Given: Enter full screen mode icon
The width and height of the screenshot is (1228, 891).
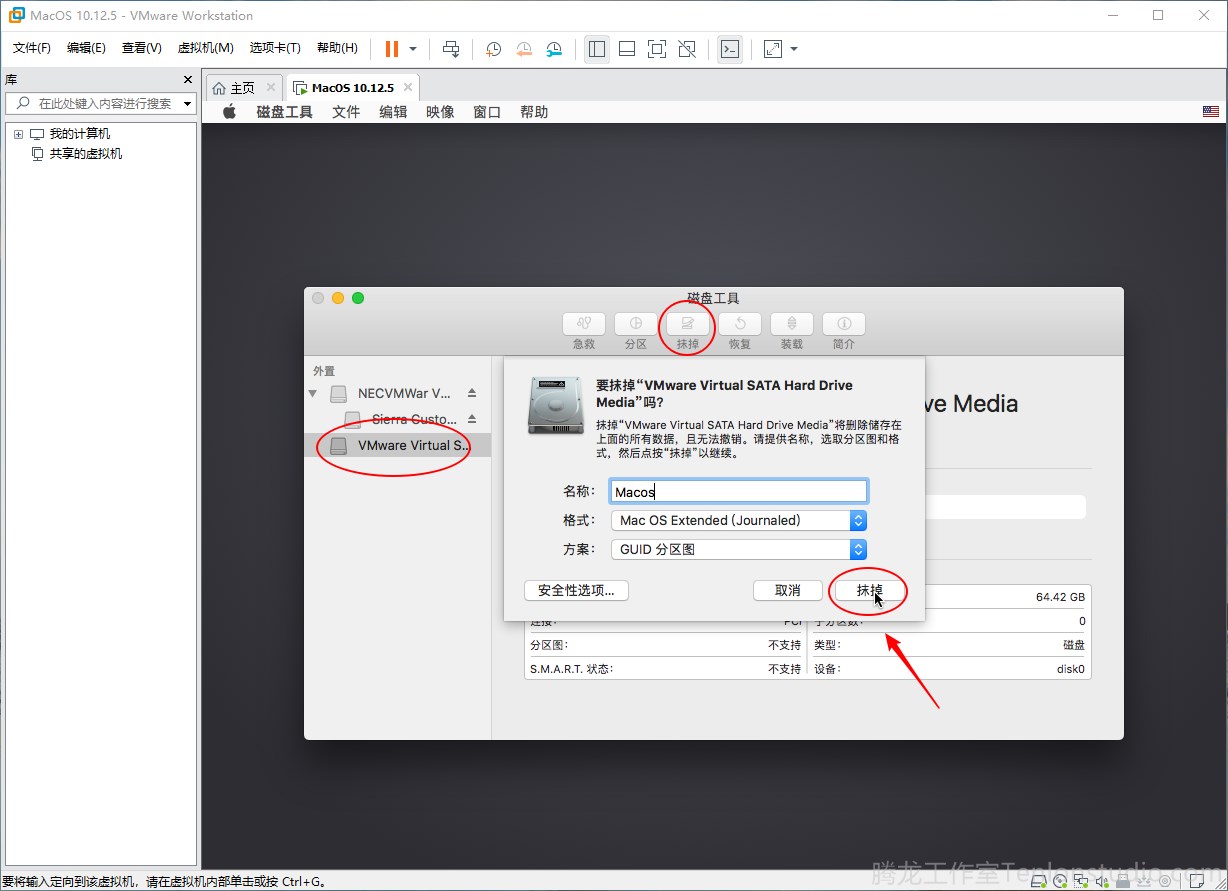Looking at the screenshot, I should pyautogui.click(x=657, y=49).
